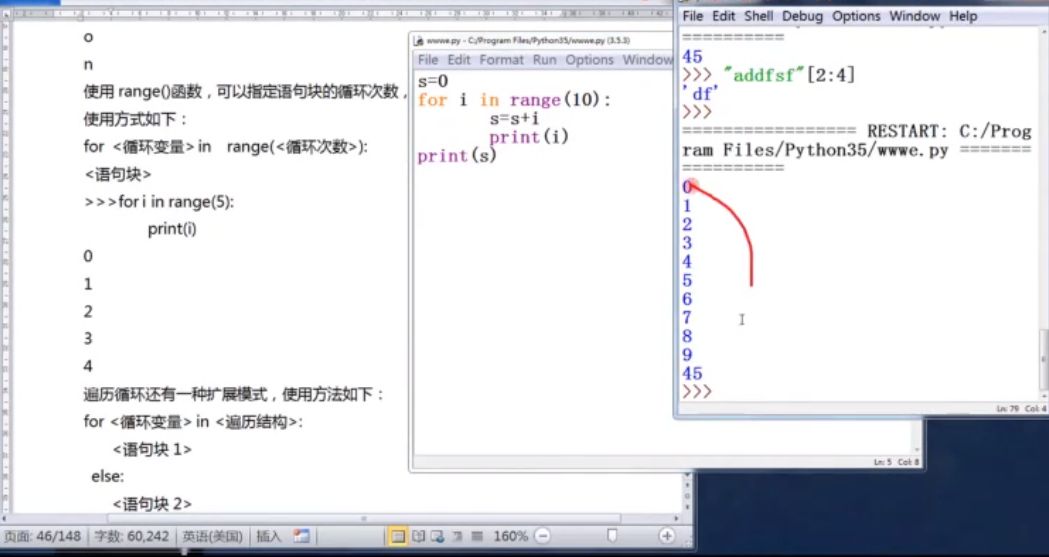1049x557 pixels.
Task: Switch to Web Layout view icon
Action: point(438,536)
